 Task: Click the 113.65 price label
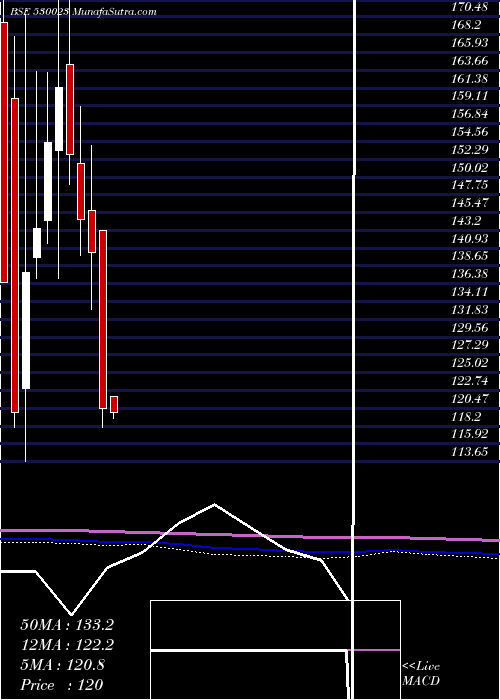tap(470, 452)
